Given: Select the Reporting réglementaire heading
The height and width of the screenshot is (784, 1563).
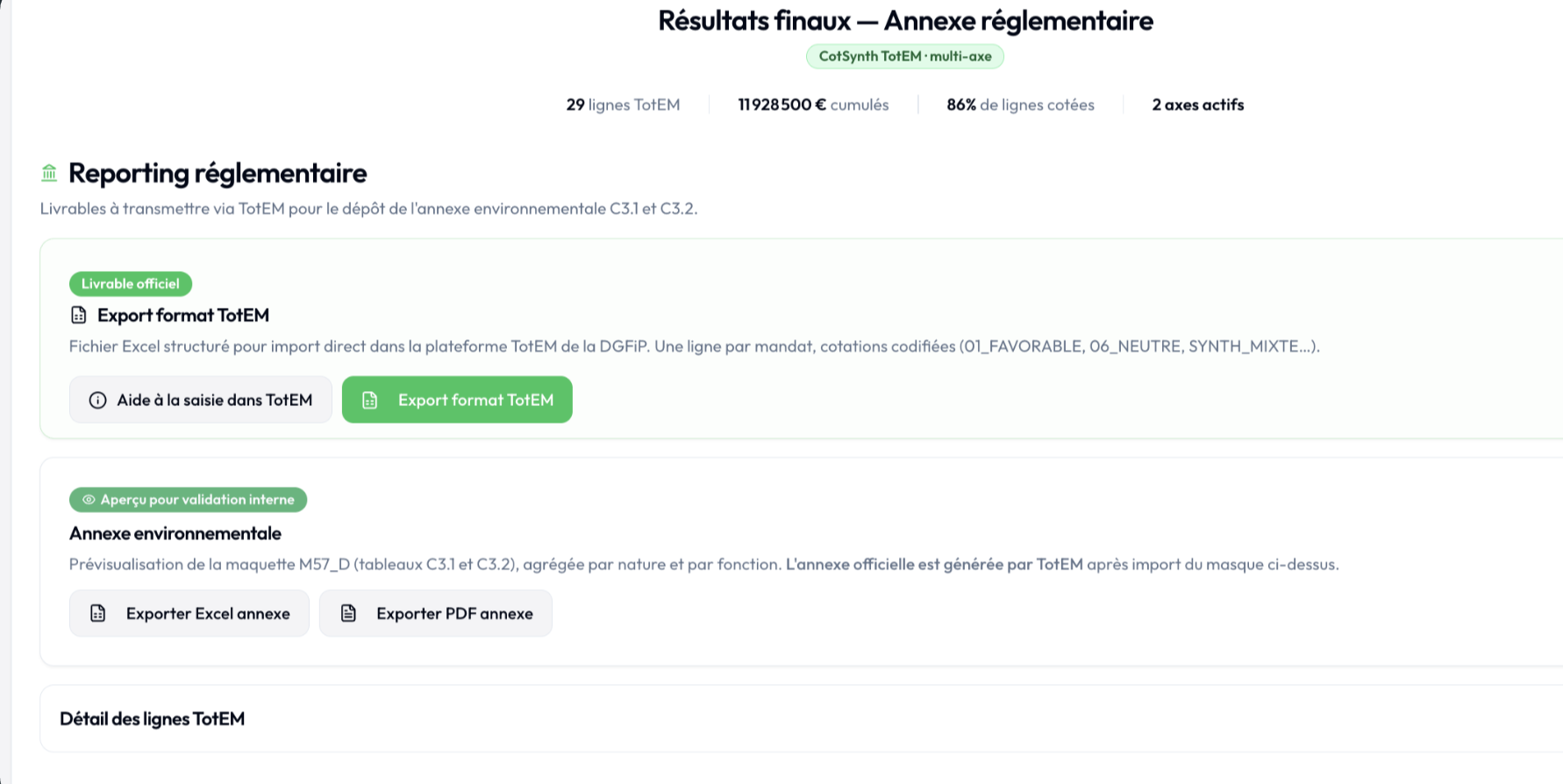Looking at the screenshot, I should 217,173.
